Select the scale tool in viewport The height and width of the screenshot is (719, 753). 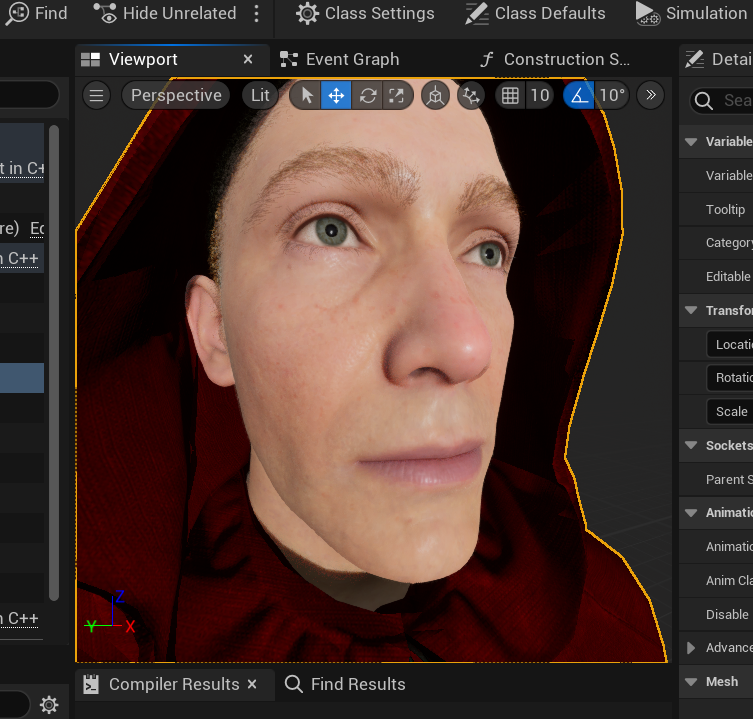397,96
